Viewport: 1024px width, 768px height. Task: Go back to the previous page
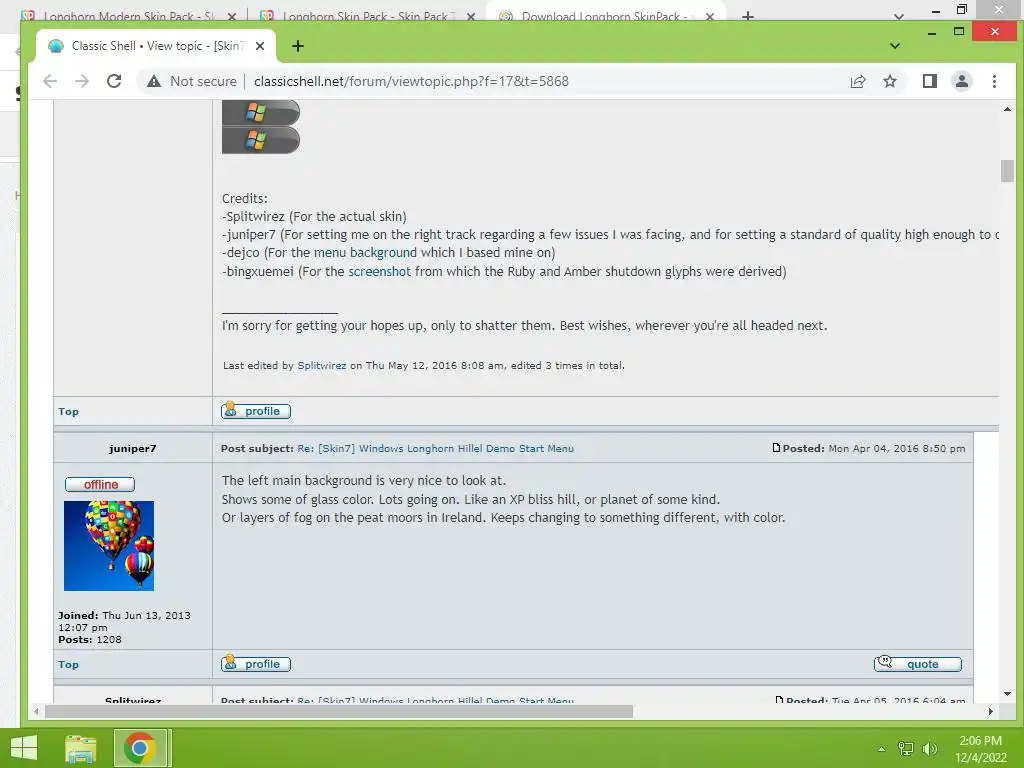(x=50, y=81)
